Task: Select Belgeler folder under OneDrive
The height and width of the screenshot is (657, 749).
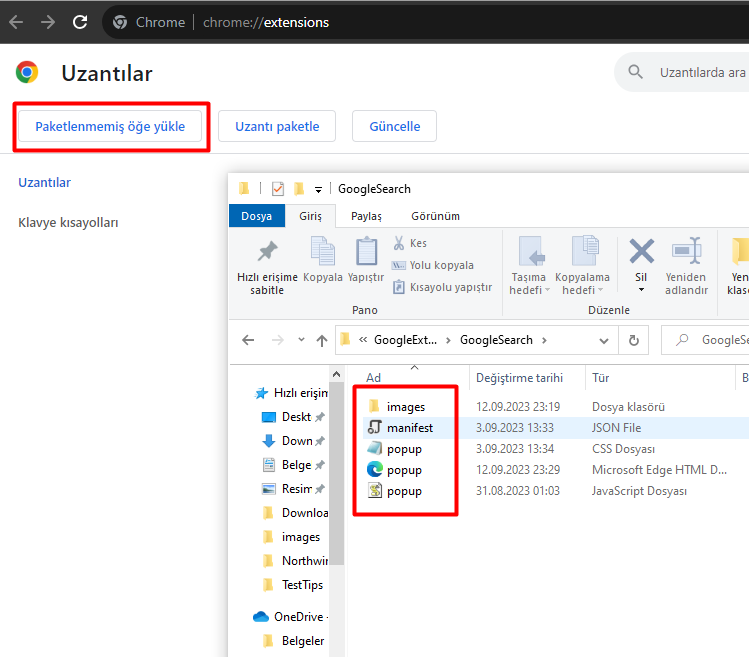Action: click(293, 640)
